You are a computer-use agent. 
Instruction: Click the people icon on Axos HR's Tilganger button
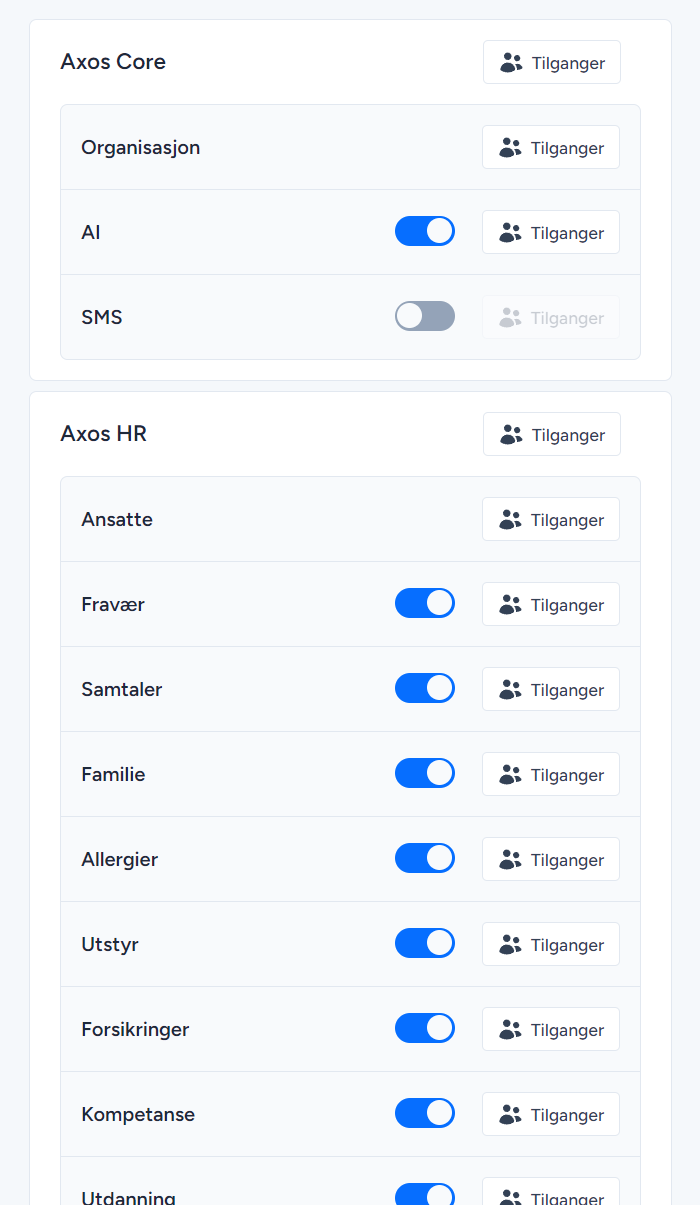[510, 434]
